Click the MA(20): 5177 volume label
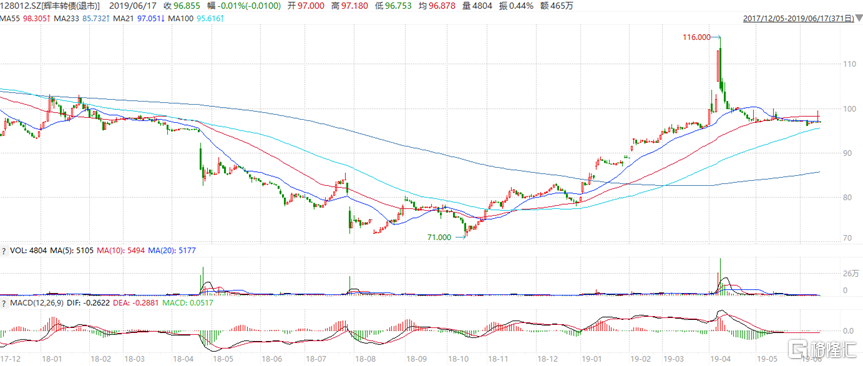Image resolution: width=863 pixels, height=366 pixels. [171, 250]
